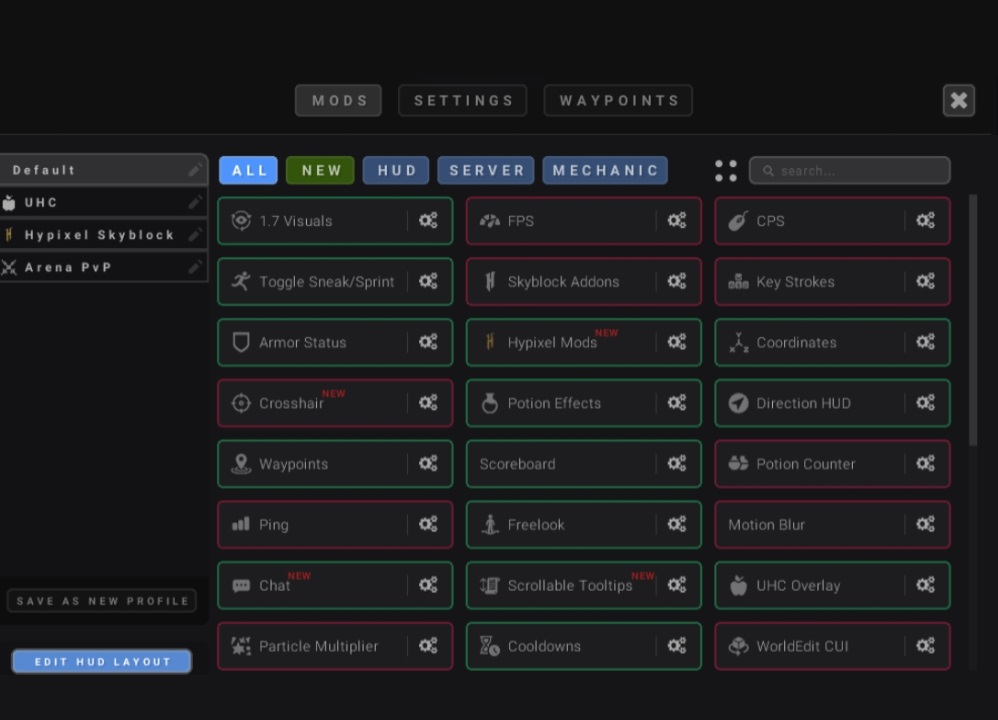The height and width of the screenshot is (720, 998).
Task: Open Direction HUD settings gear
Action: 925,402
